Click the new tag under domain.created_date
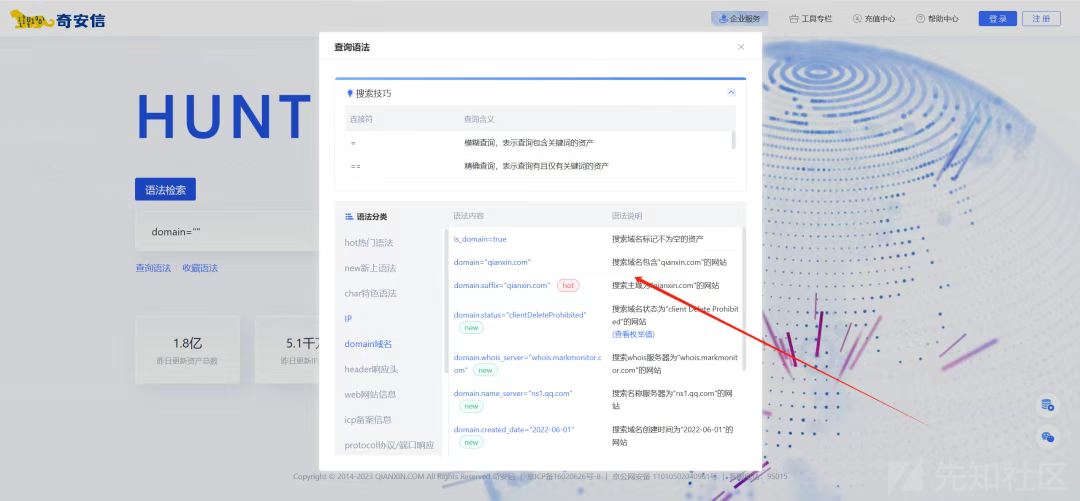Viewport: 1080px width, 501px height. (471, 442)
